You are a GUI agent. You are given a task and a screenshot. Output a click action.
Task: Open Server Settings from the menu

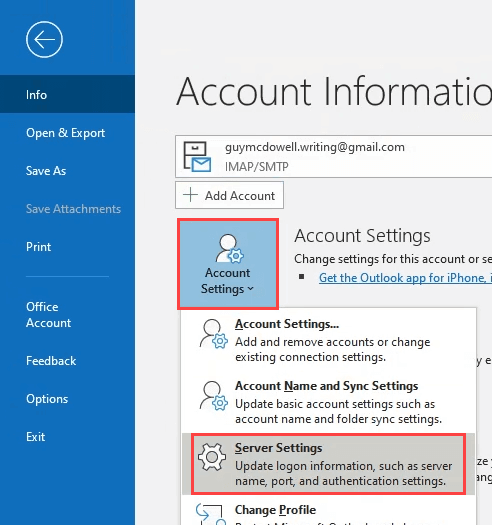pos(328,464)
